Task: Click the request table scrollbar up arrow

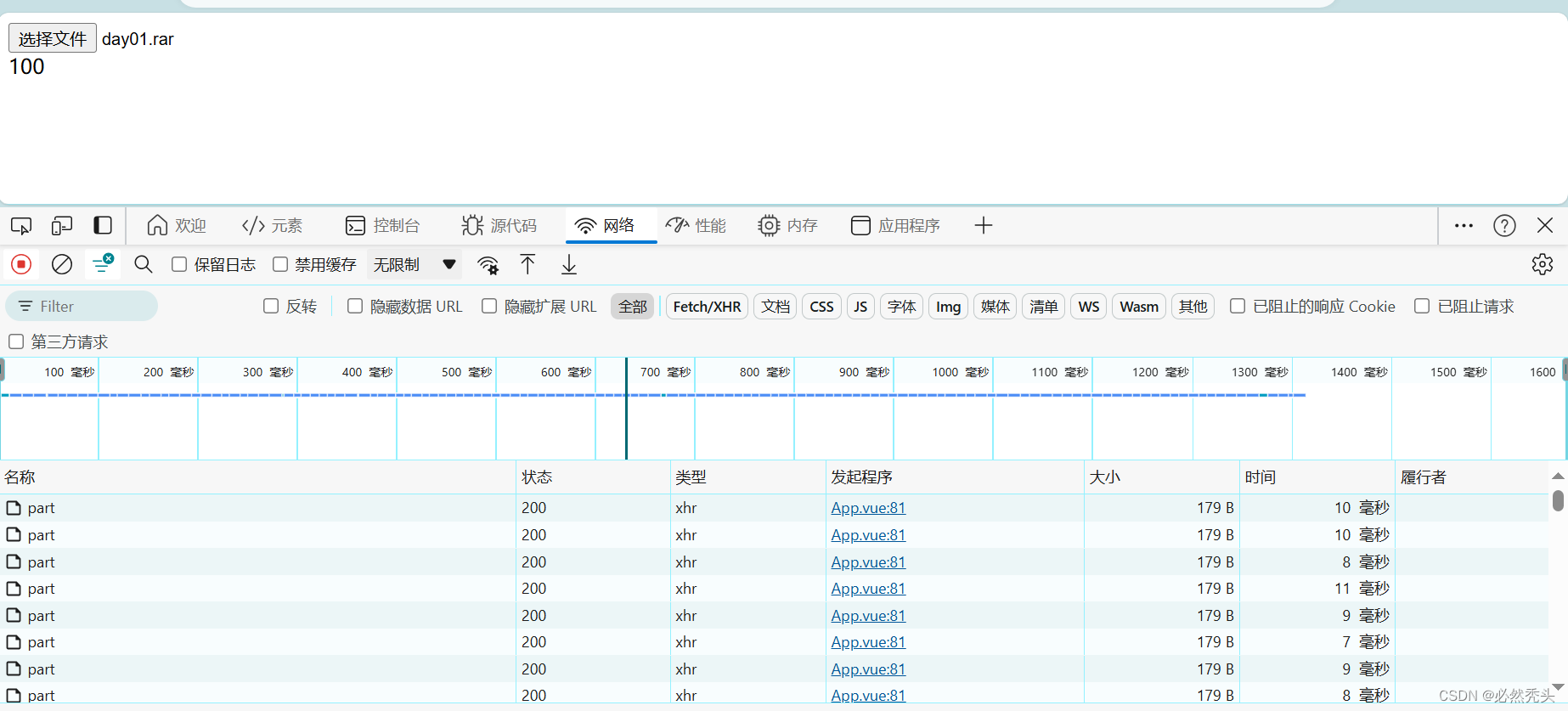Action: [x=1558, y=476]
